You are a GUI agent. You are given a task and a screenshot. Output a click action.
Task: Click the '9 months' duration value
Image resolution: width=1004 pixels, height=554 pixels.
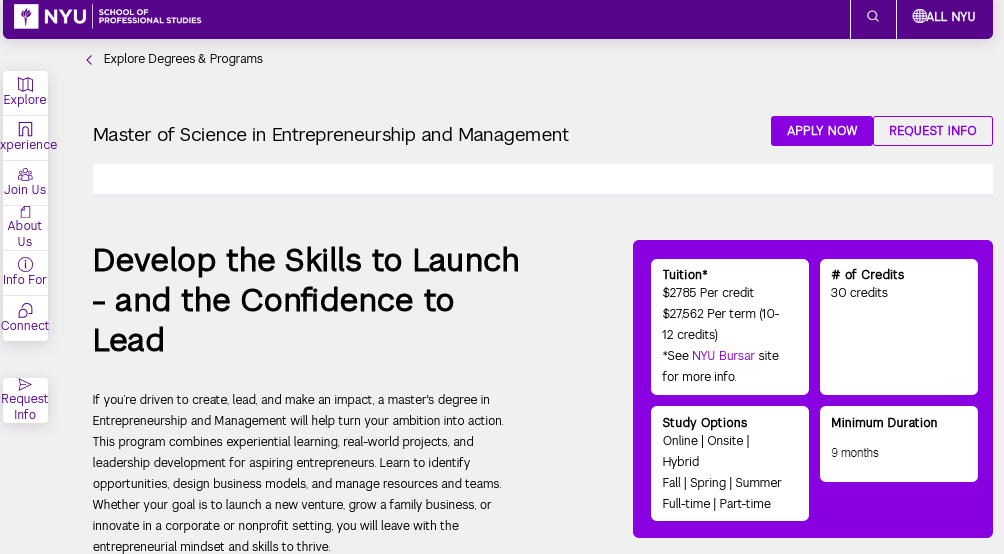855,453
